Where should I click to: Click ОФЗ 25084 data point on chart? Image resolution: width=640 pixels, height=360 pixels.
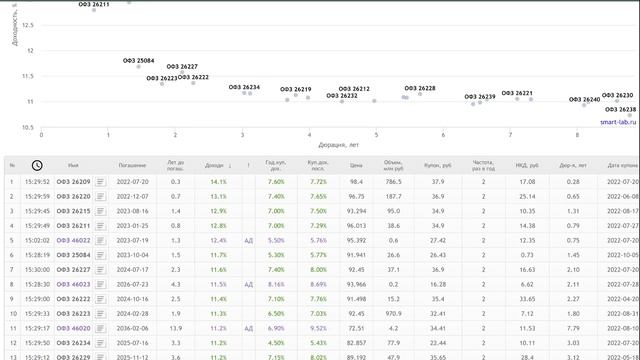click(x=138, y=67)
